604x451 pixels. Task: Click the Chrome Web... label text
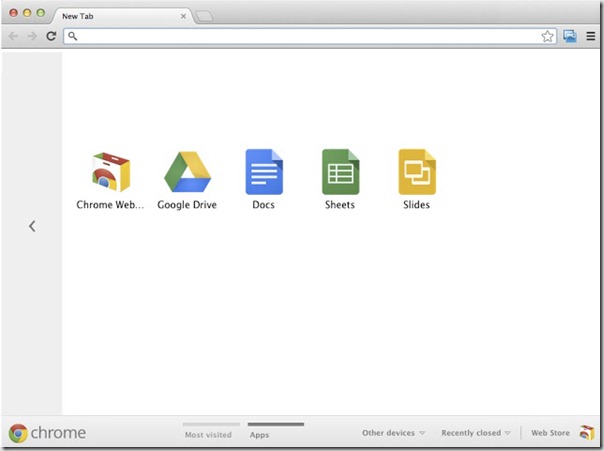[x=110, y=205]
